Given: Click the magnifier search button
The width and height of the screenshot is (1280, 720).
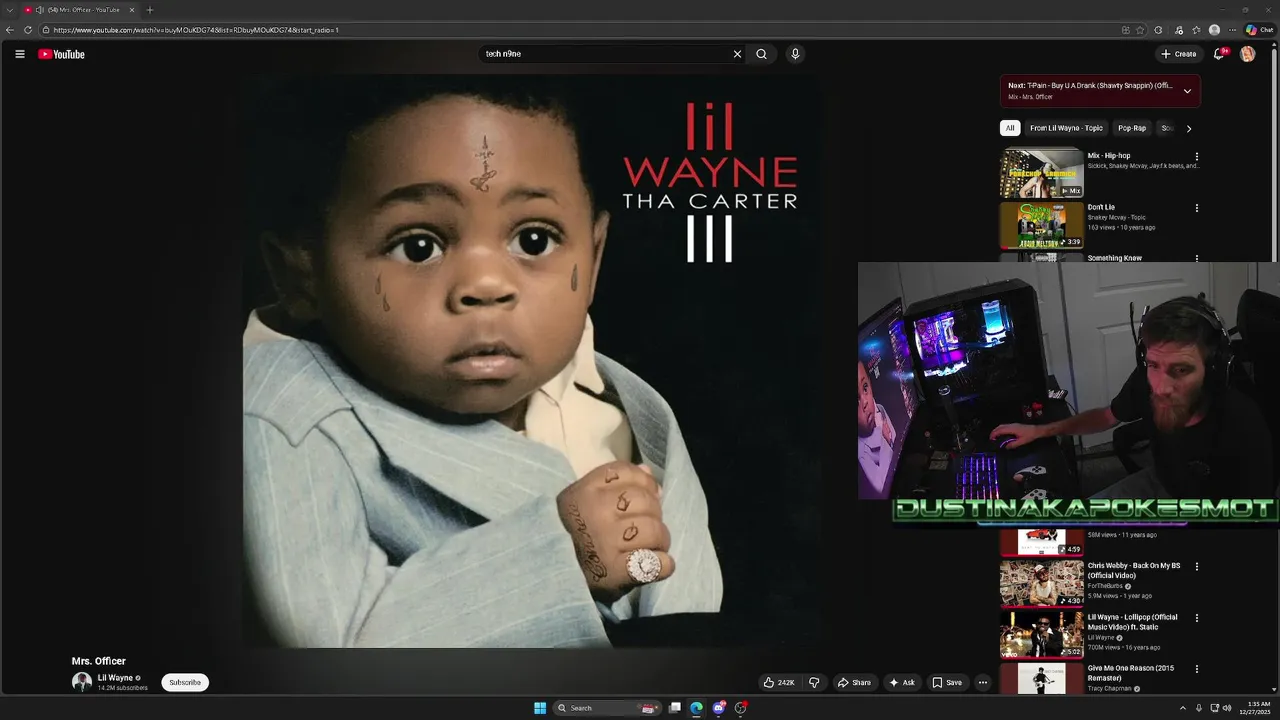Looking at the screenshot, I should (761, 54).
